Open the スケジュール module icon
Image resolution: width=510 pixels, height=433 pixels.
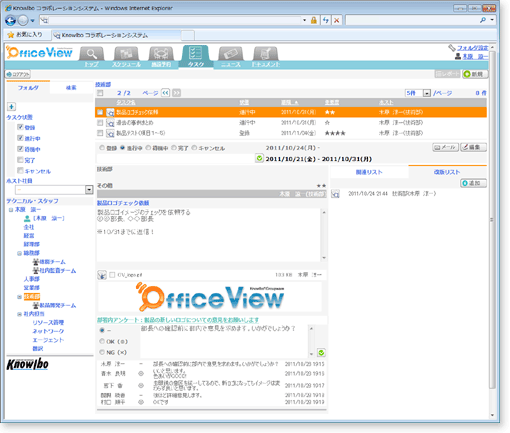126,53
